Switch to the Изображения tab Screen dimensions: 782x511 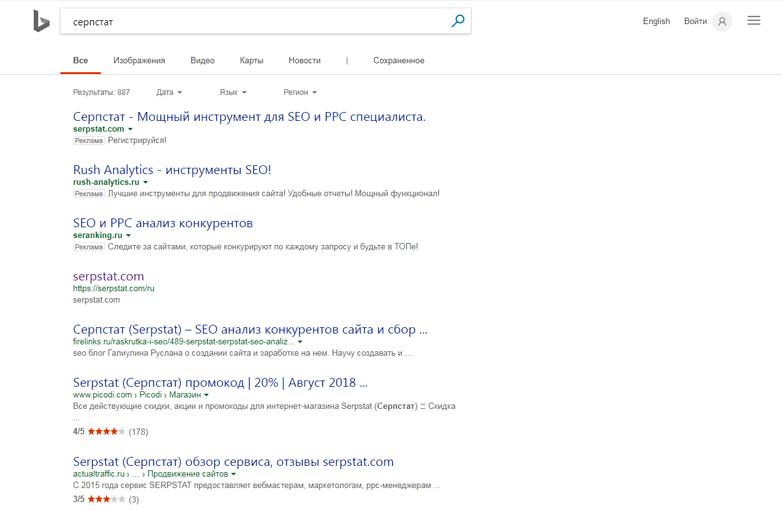tap(139, 60)
